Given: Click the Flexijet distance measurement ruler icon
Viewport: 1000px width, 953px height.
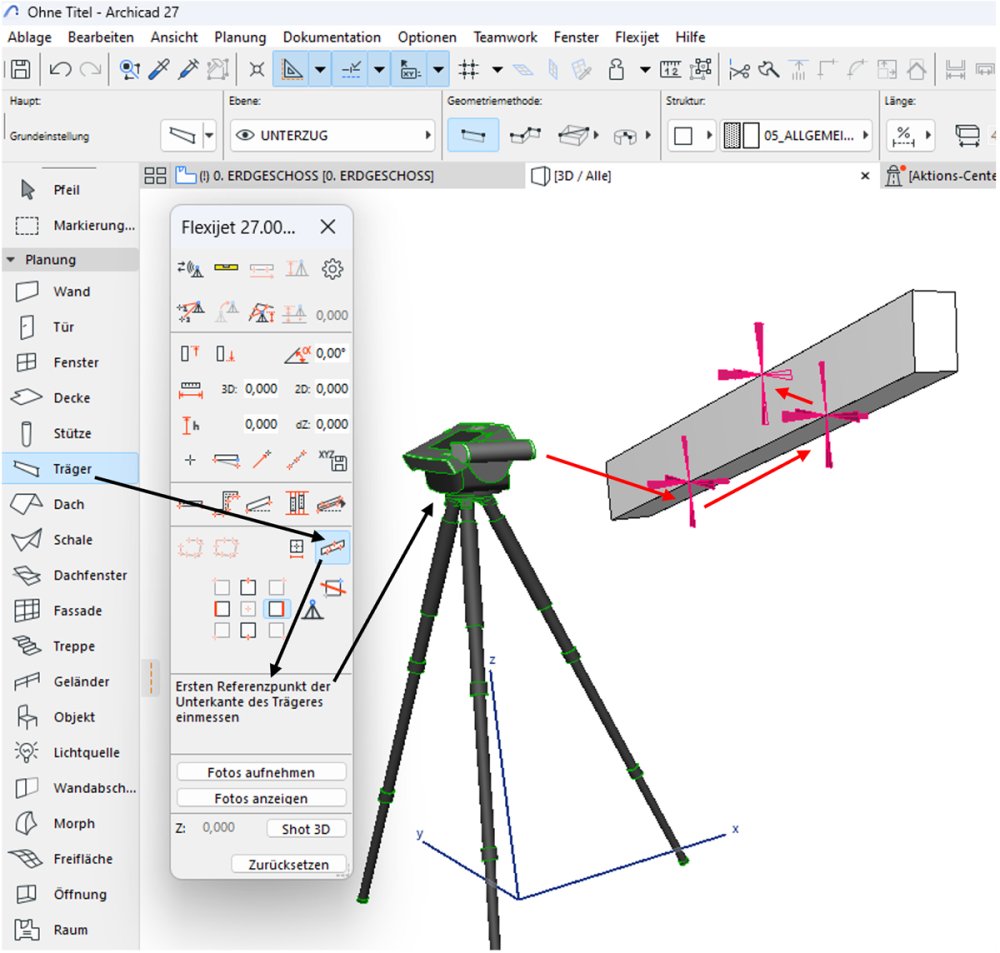Looking at the screenshot, I should click(191, 389).
